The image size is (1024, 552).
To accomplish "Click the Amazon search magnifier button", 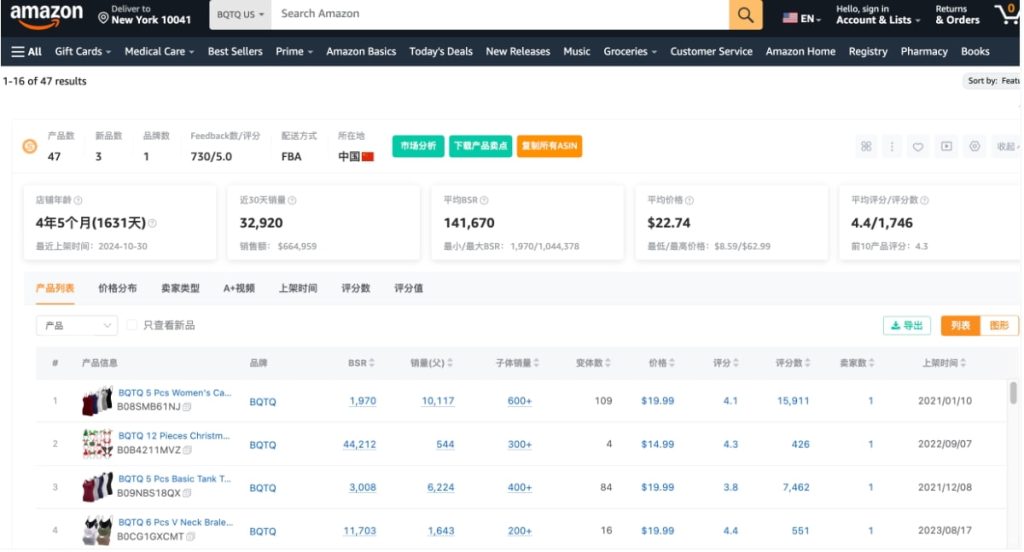I will [x=745, y=15].
